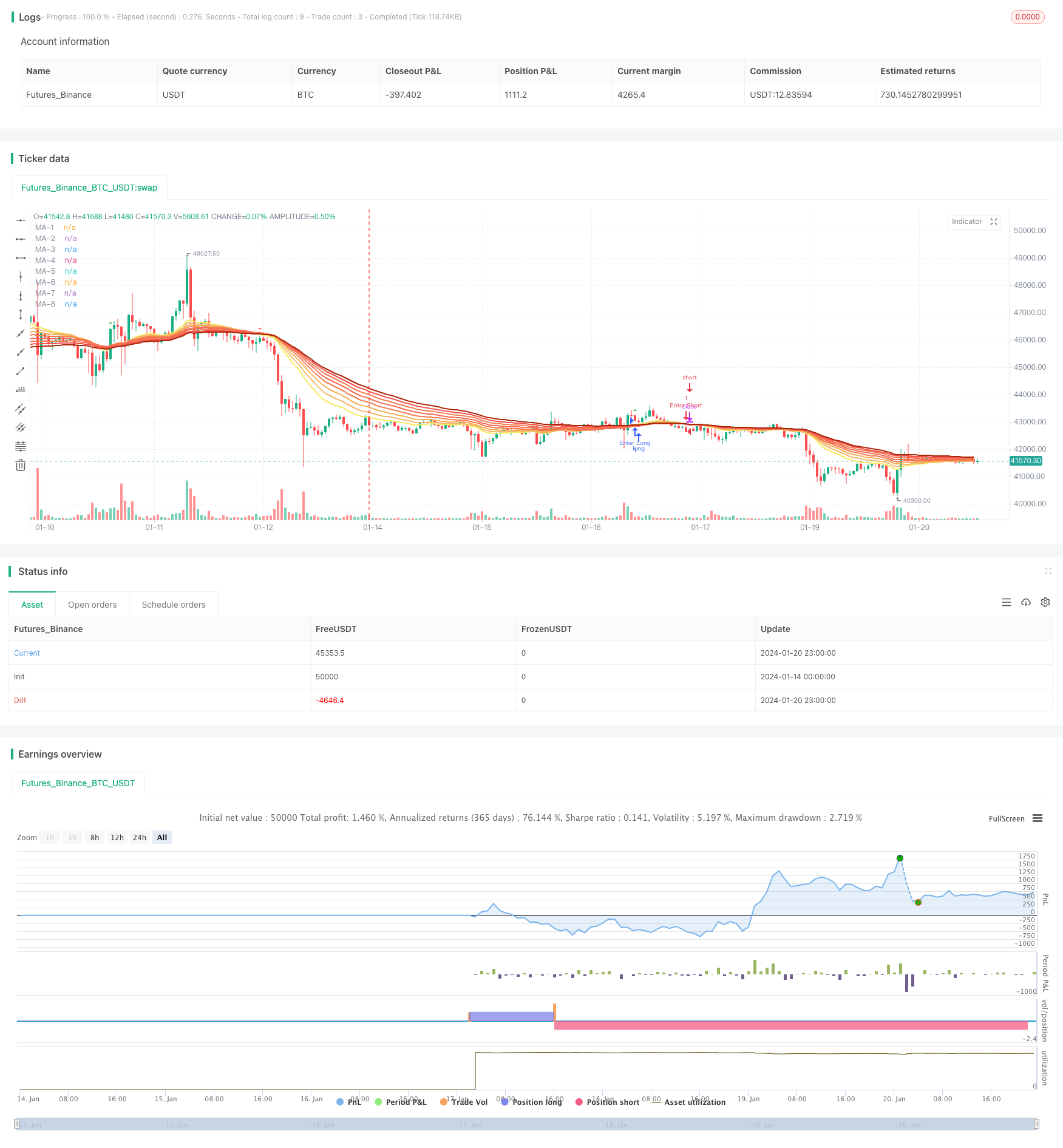This screenshot has height=1148, width=1063.
Task: Set earnings zoom range to All
Action: (162, 837)
